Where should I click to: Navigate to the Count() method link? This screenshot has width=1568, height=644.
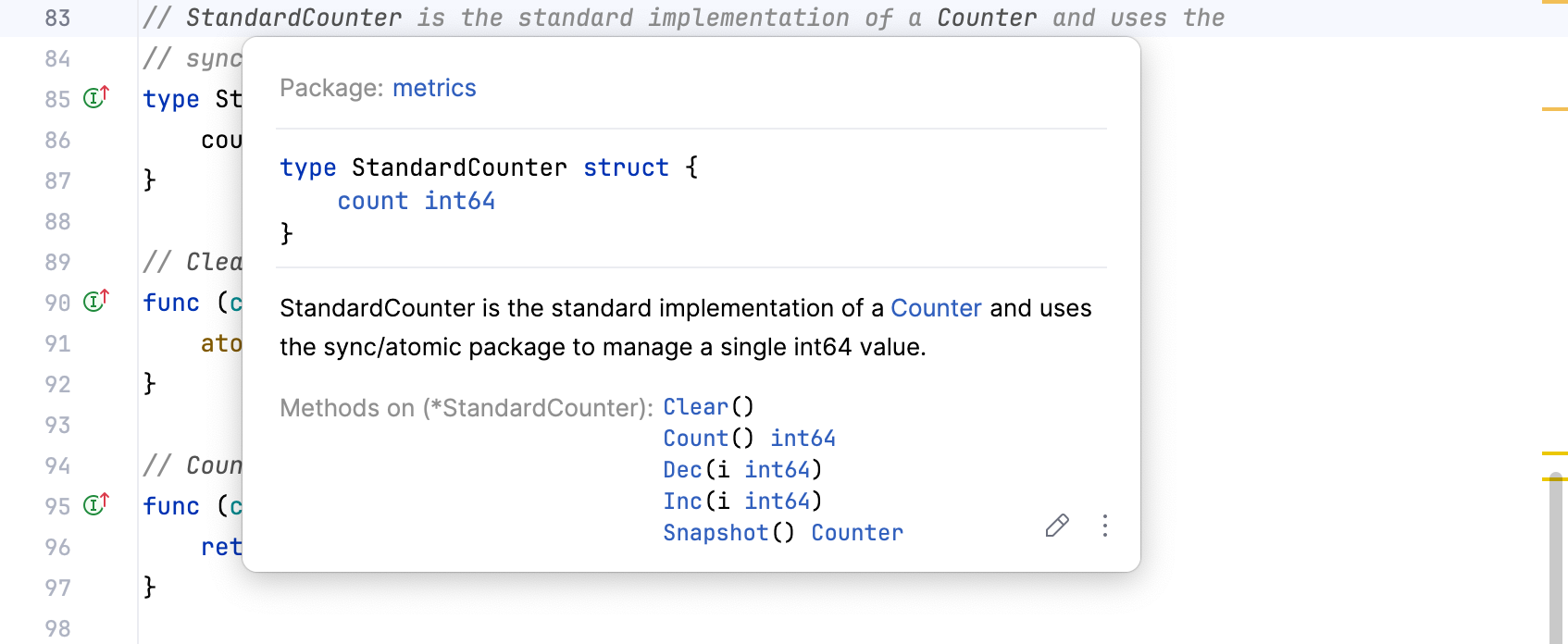[x=696, y=439]
